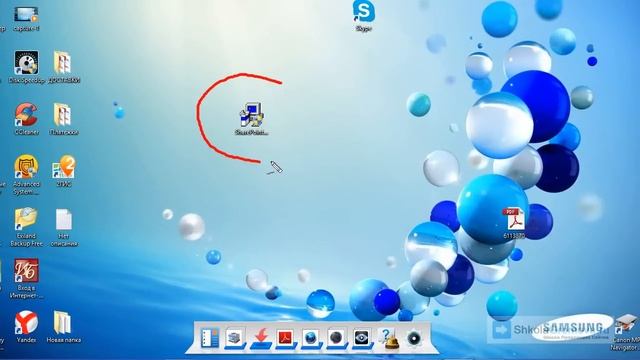
Task: Click the printer/scanner icon in dock
Action: (235, 338)
